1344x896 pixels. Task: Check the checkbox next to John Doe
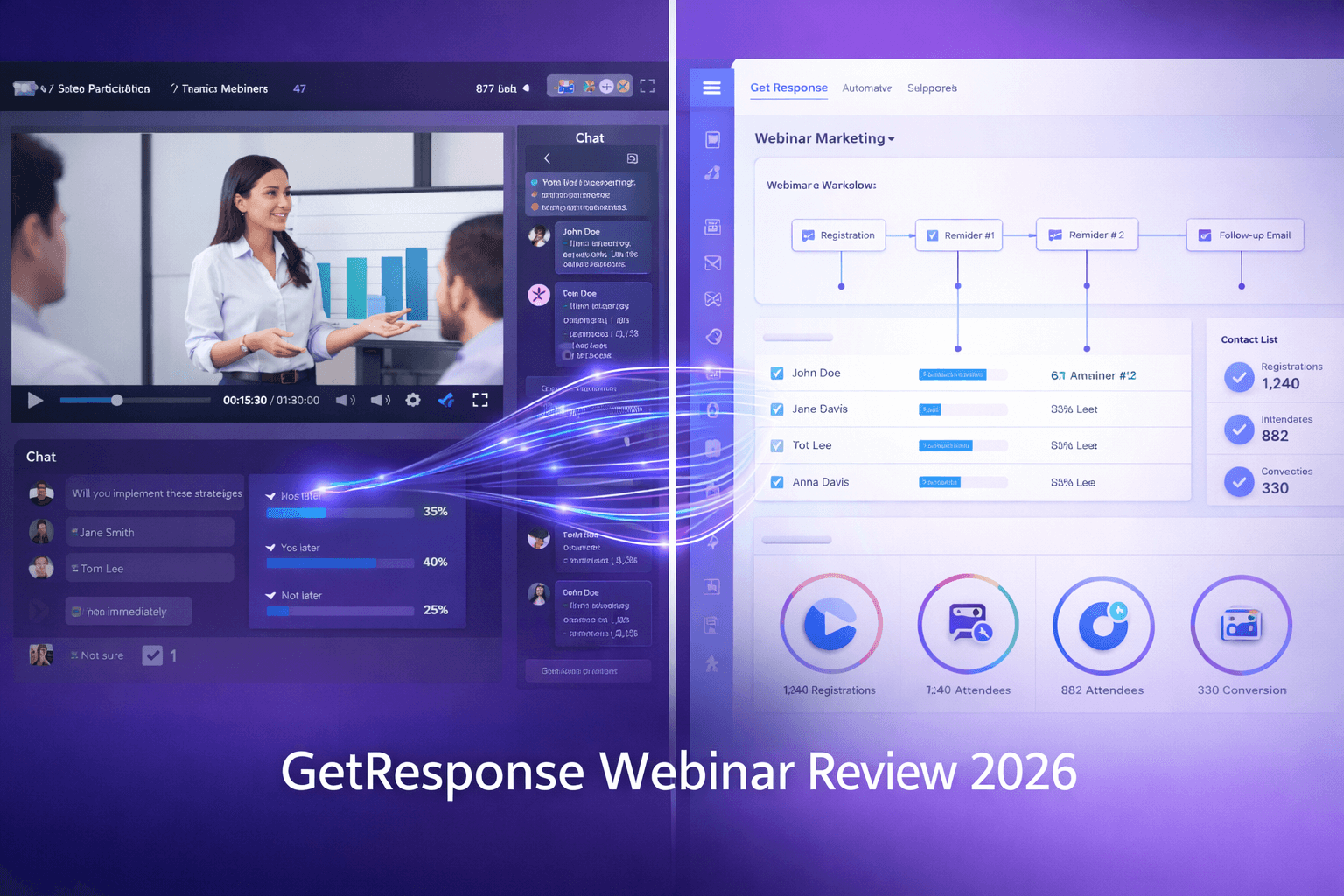click(775, 372)
